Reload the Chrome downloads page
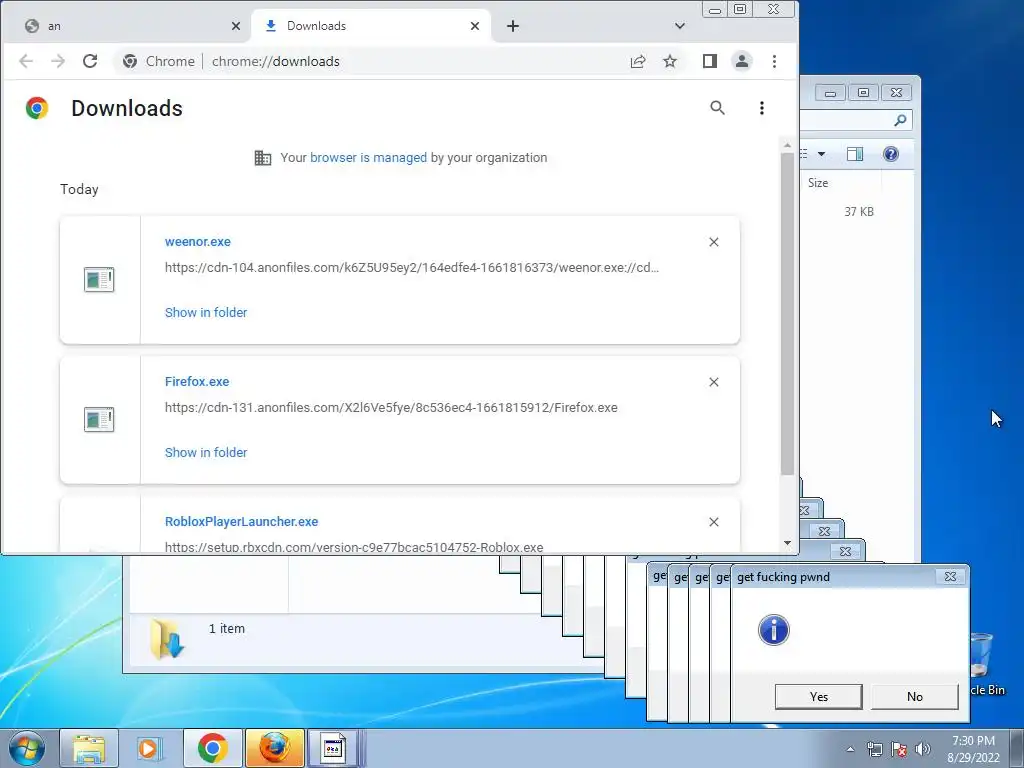The width and height of the screenshot is (1024, 768). 90,61
